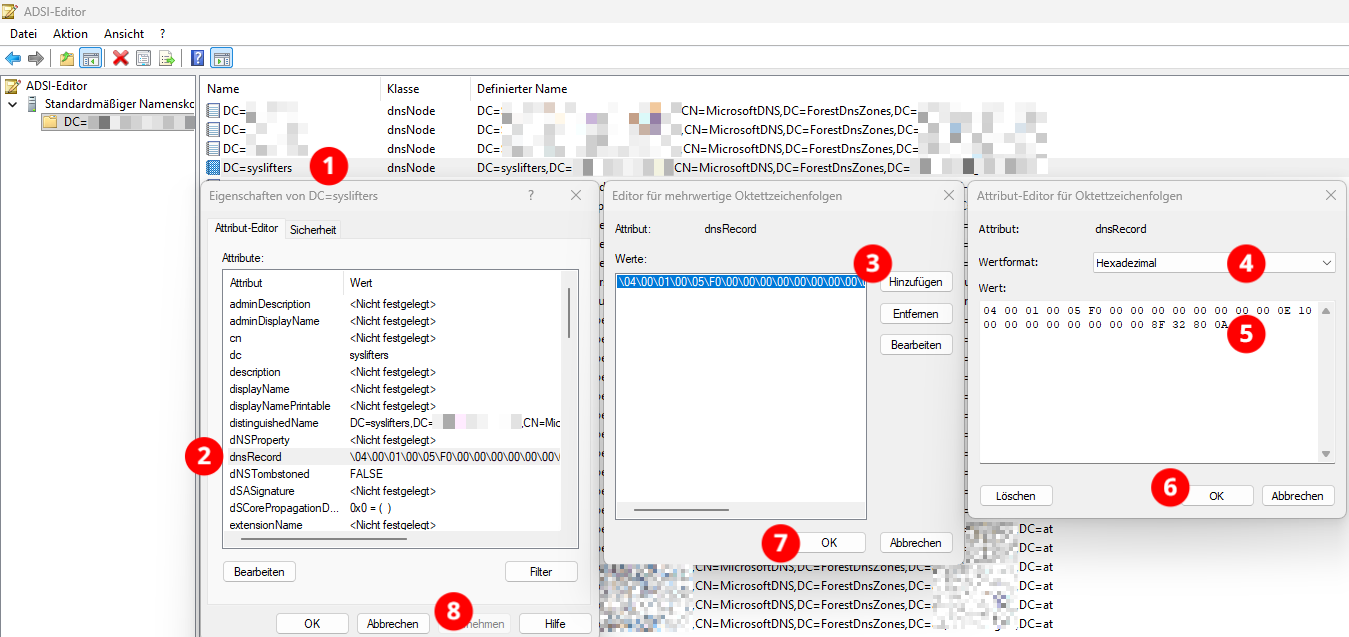The height and width of the screenshot is (637, 1349).
Task: Click OK in the Eigenschaften von DC=syslifters dialog
Action: click(x=312, y=623)
